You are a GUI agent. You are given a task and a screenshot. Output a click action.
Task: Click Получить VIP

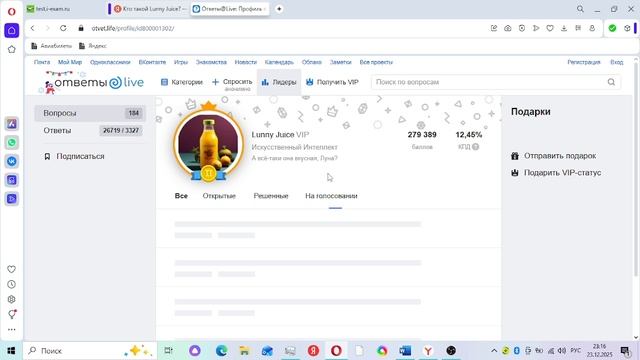tap(332, 82)
